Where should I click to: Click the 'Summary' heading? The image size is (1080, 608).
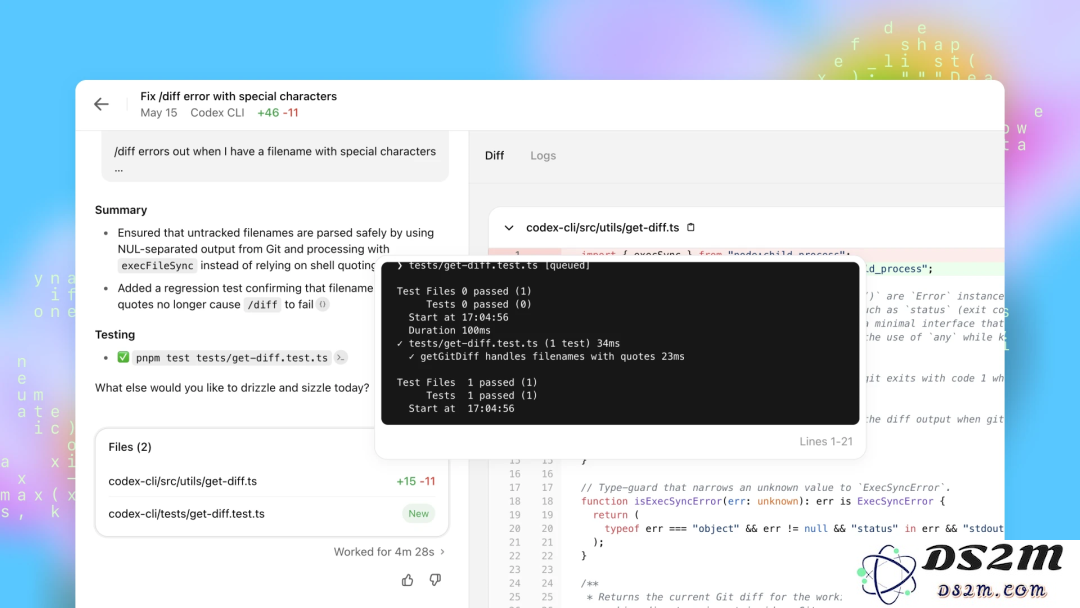(x=121, y=210)
